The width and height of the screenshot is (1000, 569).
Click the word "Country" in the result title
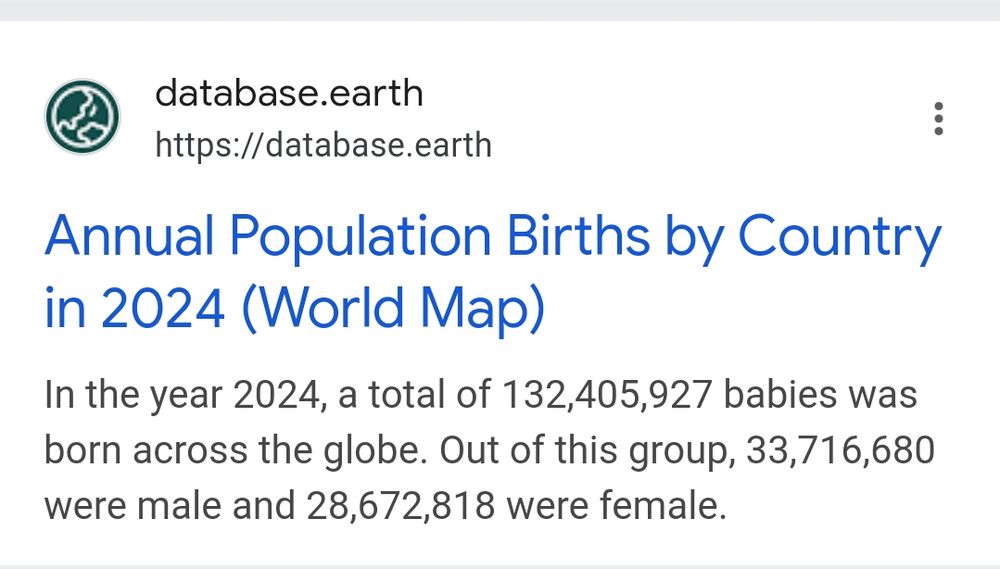click(x=840, y=238)
